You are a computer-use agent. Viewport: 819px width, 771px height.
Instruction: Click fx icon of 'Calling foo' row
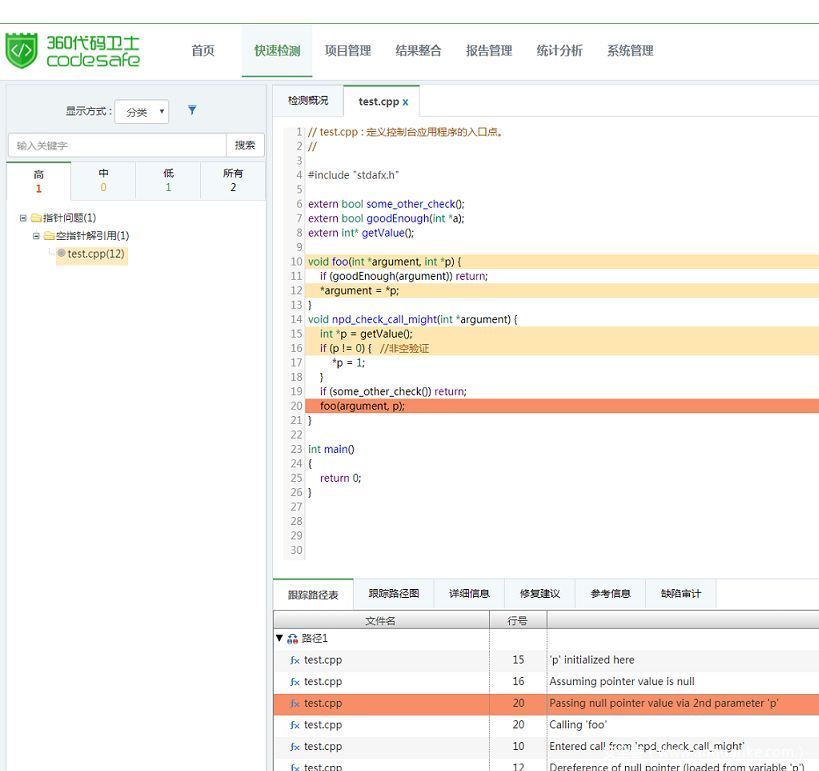pos(295,725)
